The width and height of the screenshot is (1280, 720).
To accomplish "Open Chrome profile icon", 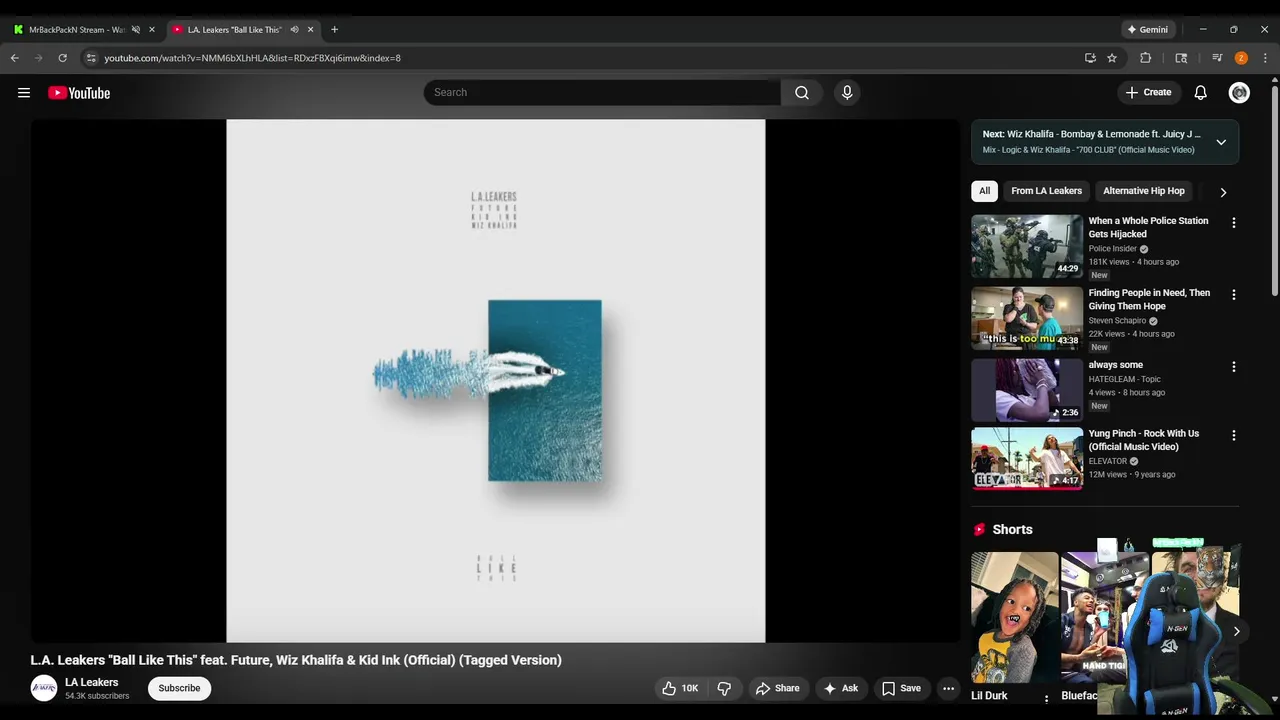I will click(1241, 58).
